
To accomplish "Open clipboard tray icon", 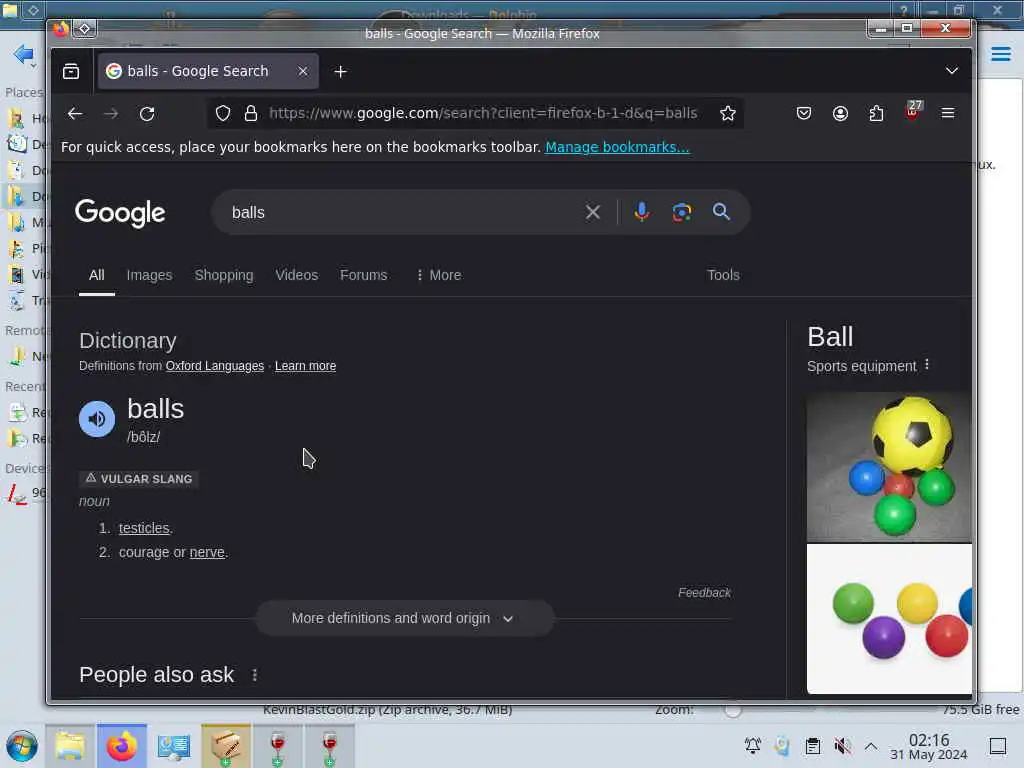I will coord(812,745).
